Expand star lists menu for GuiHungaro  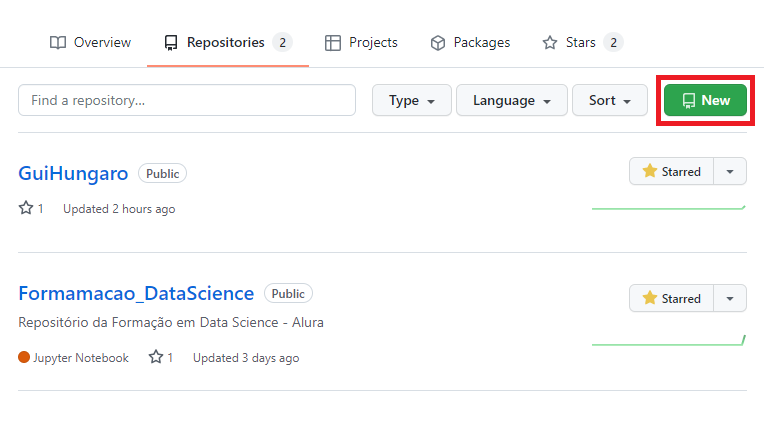click(x=730, y=171)
